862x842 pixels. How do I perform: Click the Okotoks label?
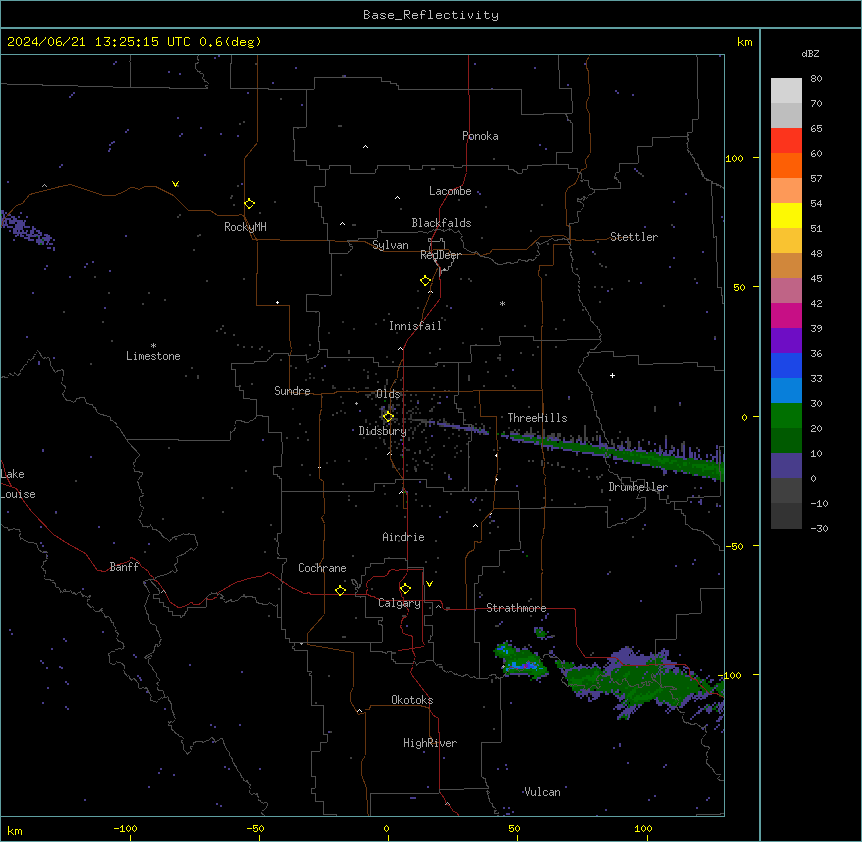(x=412, y=700)
